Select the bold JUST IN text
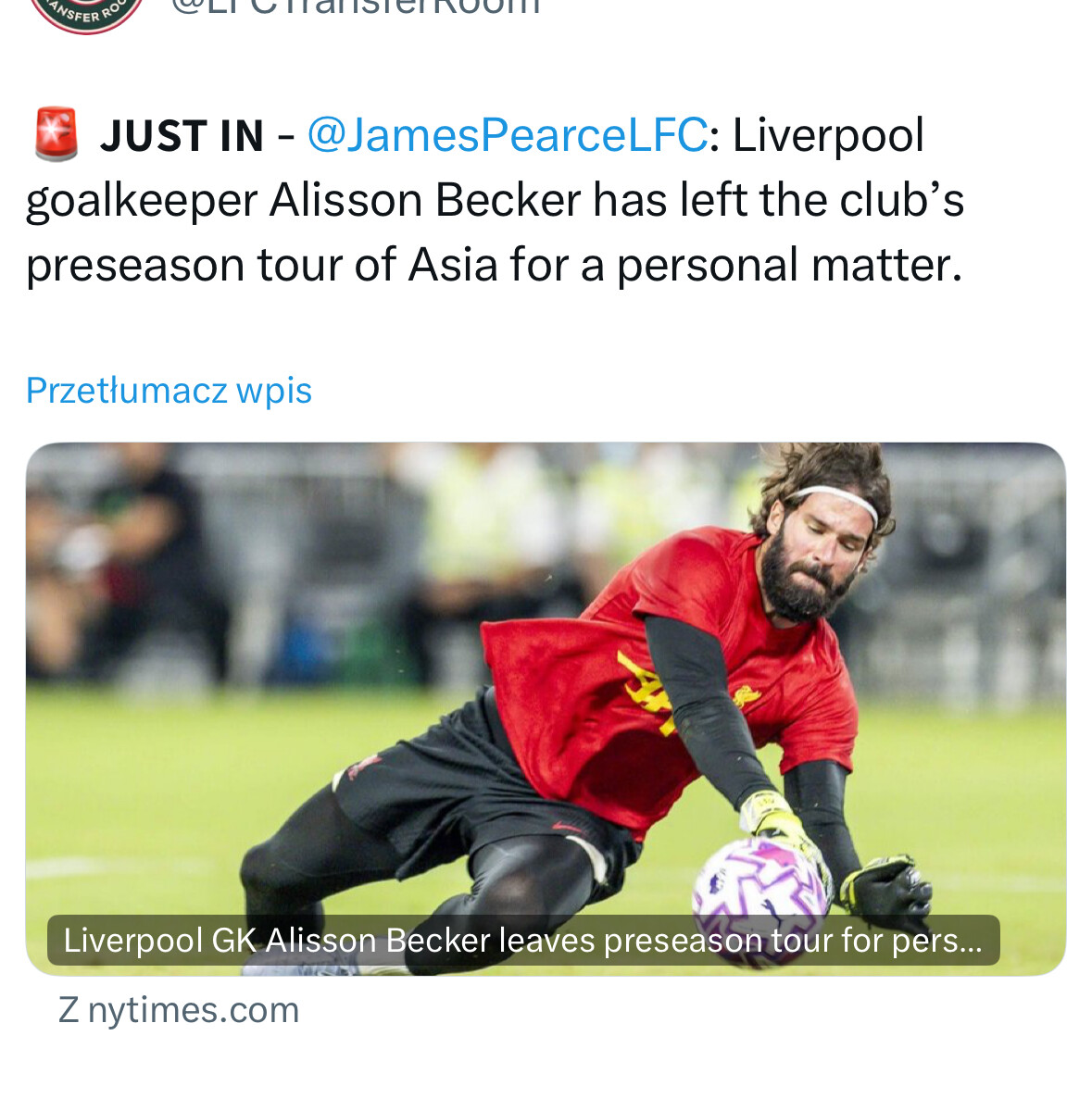The image size is (1092, 1098). point(182,136)
